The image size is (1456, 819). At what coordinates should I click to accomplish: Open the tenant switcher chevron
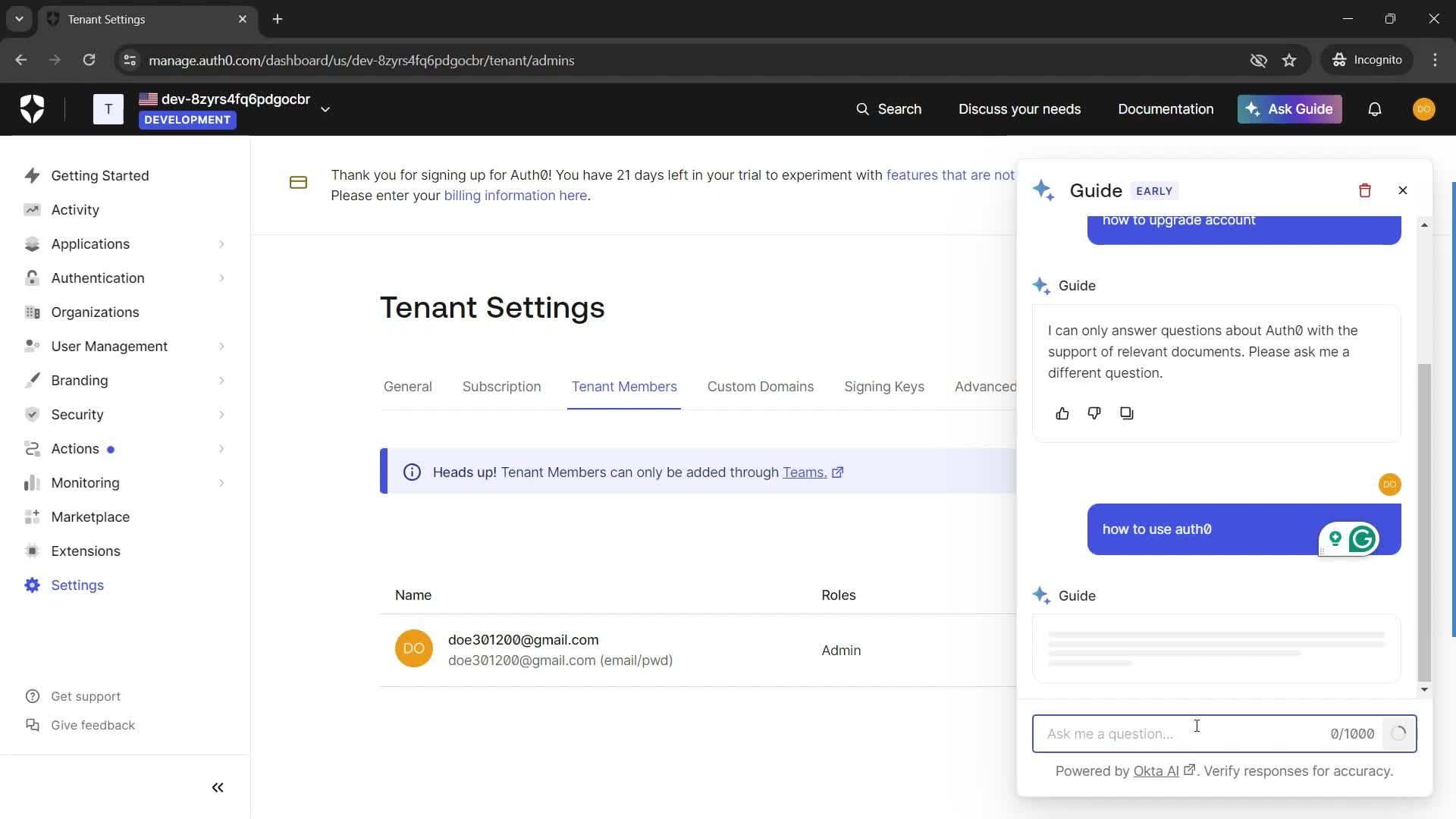point(325,109)
